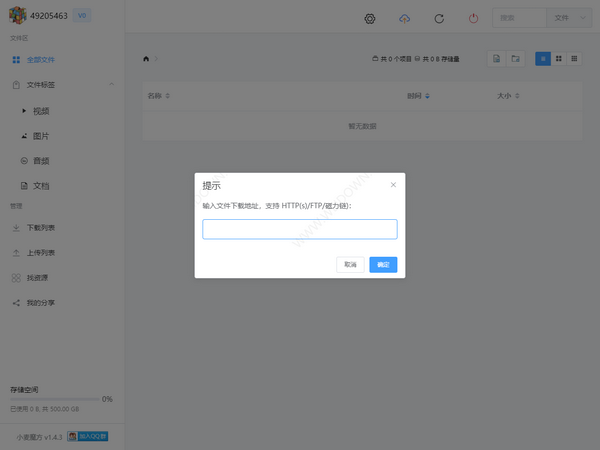Click the 确定 button
Screen dimensions: 600x450
tap(383, 265)
